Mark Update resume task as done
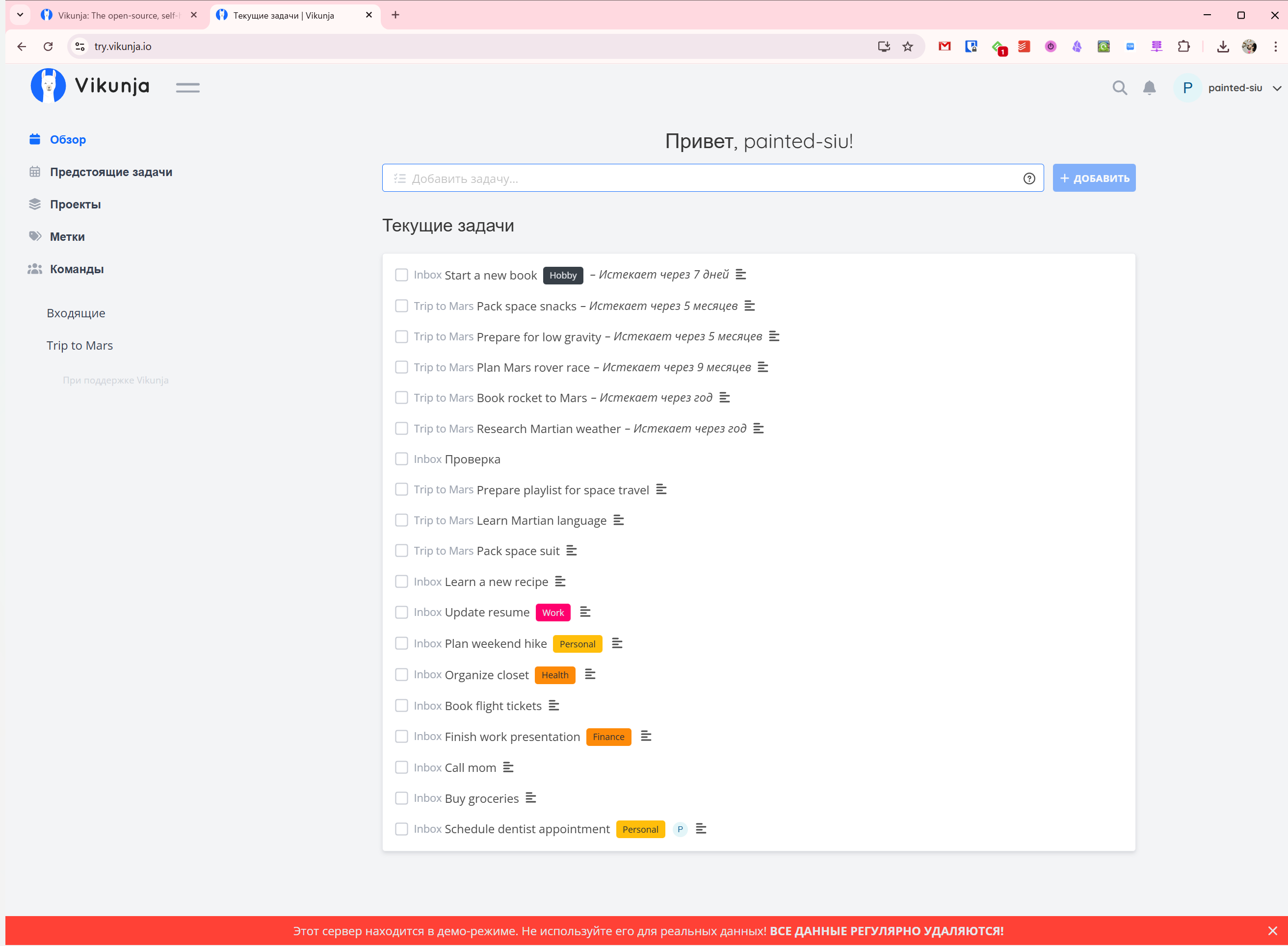Screen dimensions: 1288x946 pos(401,612)
